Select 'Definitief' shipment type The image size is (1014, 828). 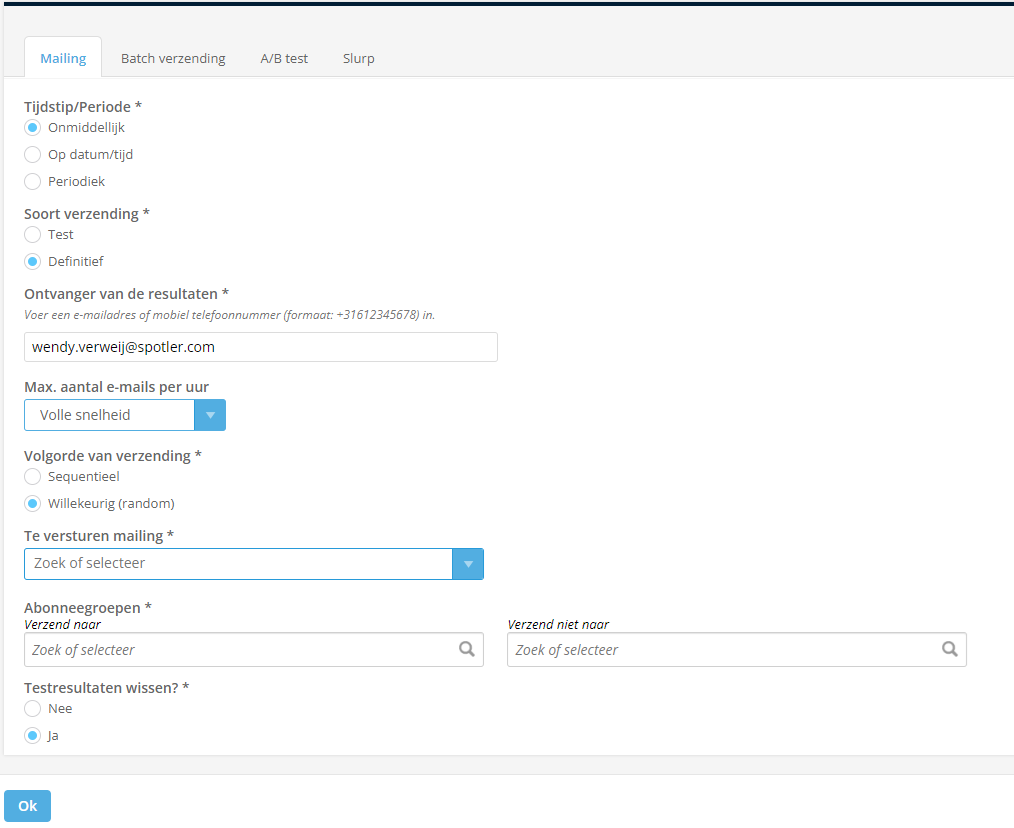(33, 262)
